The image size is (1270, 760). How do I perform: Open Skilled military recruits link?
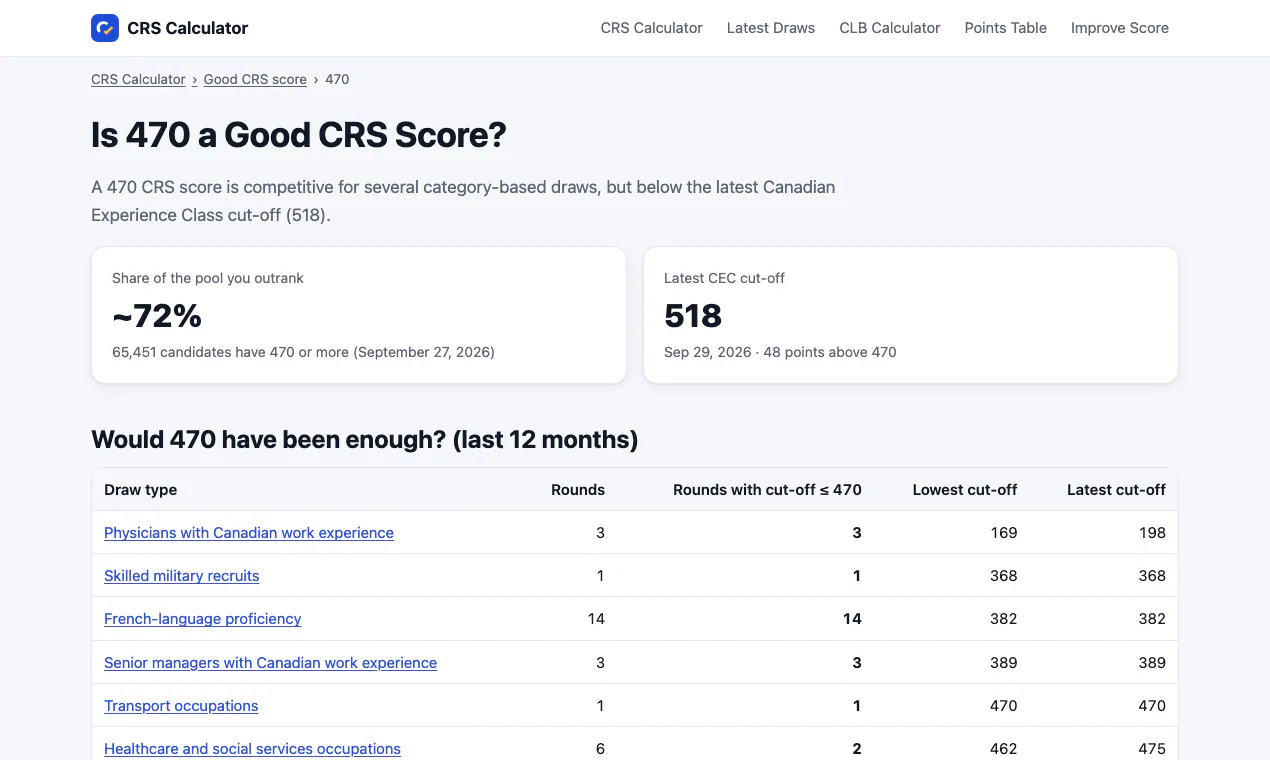point(182,576)
